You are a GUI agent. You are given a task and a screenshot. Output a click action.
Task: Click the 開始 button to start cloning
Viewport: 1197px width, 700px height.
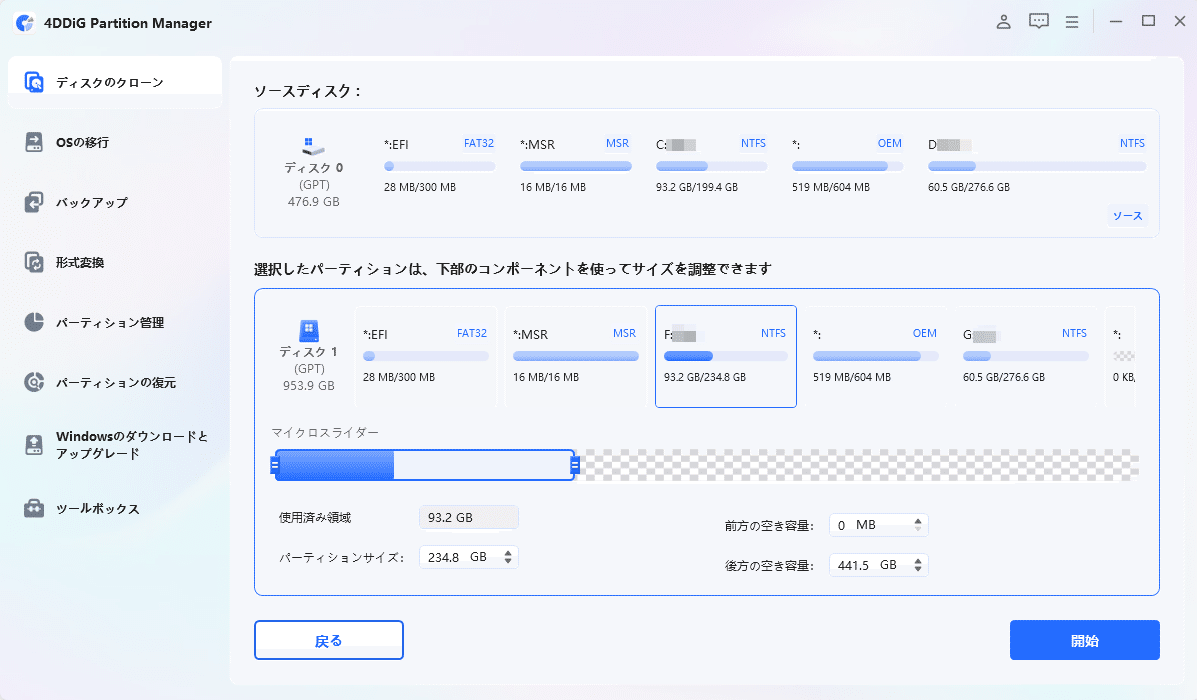pyautogui.click(x=1084, y=640)
